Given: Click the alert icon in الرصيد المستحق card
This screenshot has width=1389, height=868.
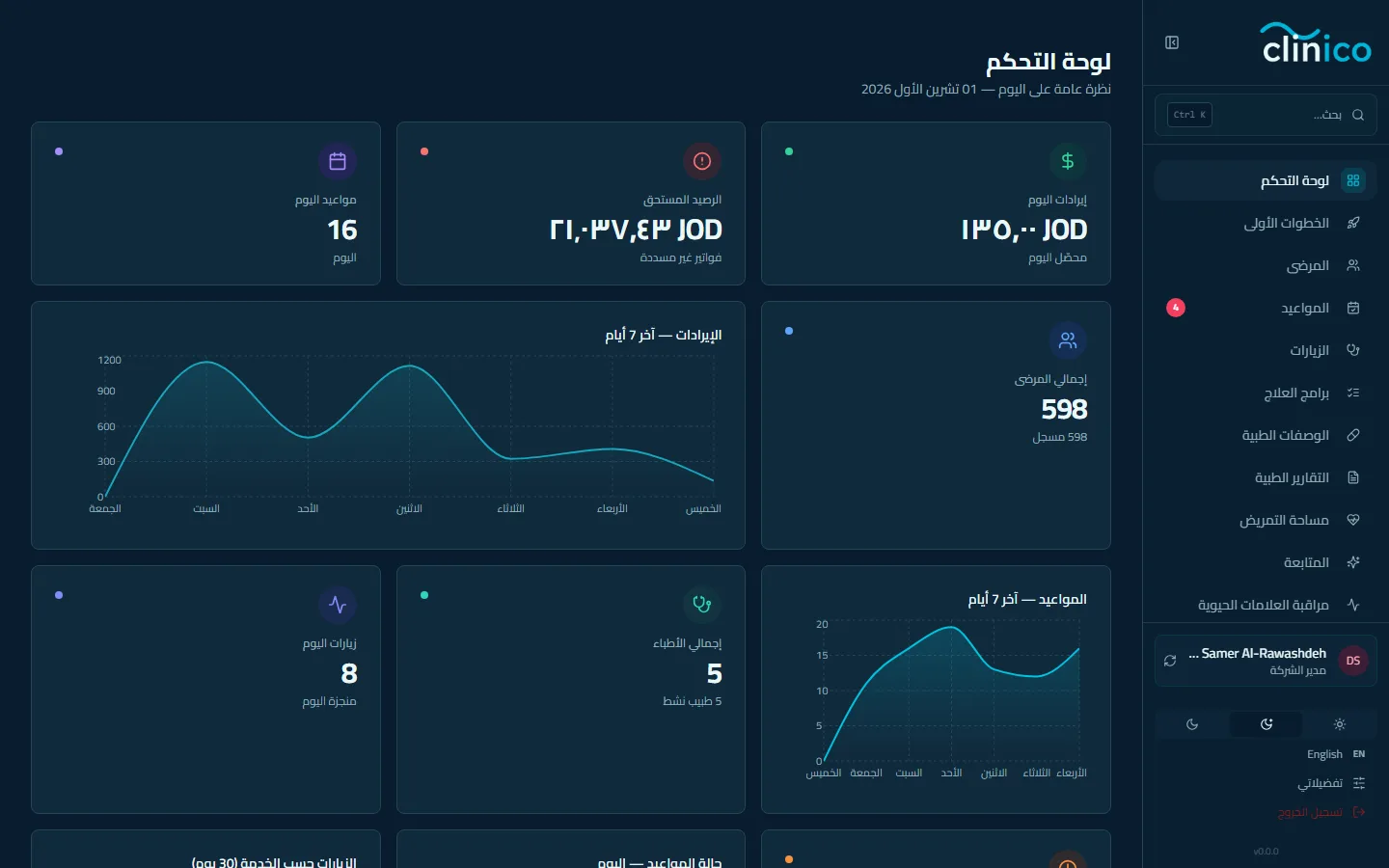Looking at the screenshot, I should pyautogui.click(x=702, y=161).
